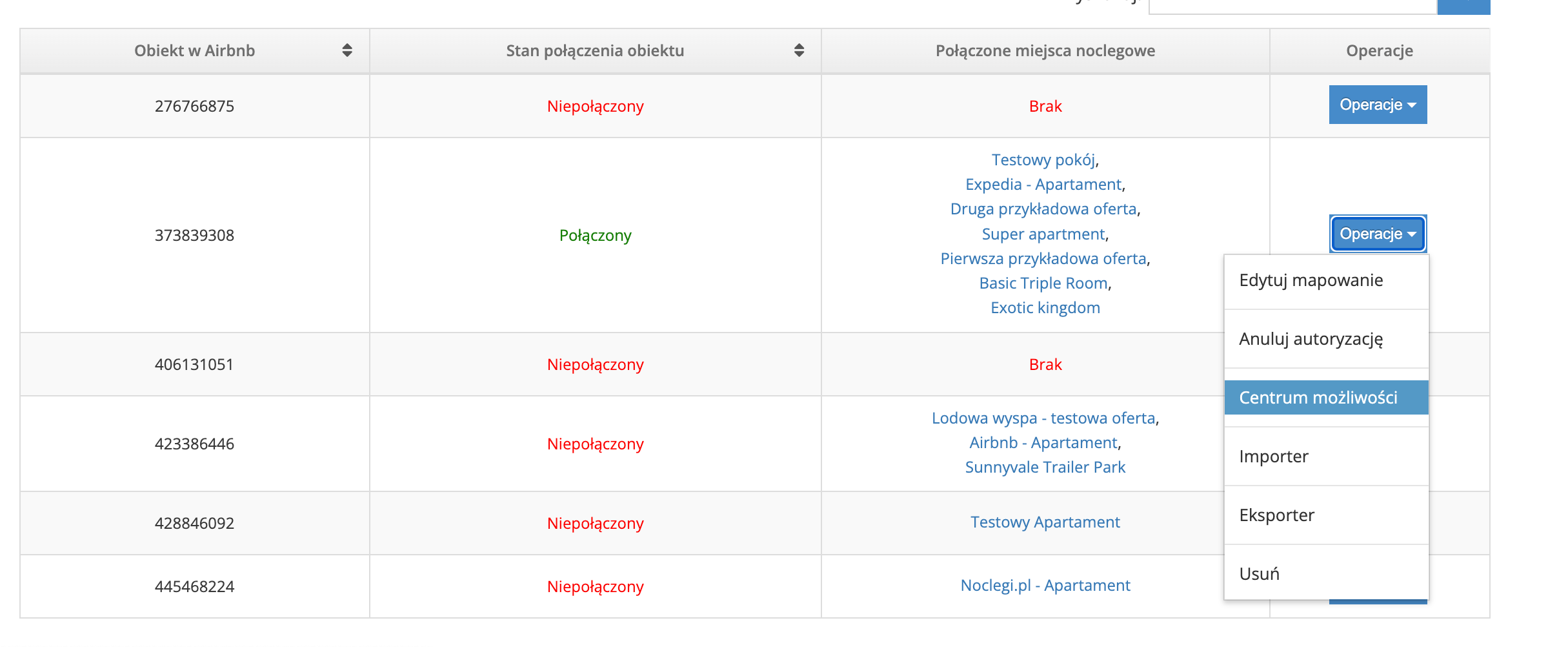The image size is (1568, 647).
Task: Open the "Noclegi.pl - Apartament" link
Action: click(x=1043, y=585)
